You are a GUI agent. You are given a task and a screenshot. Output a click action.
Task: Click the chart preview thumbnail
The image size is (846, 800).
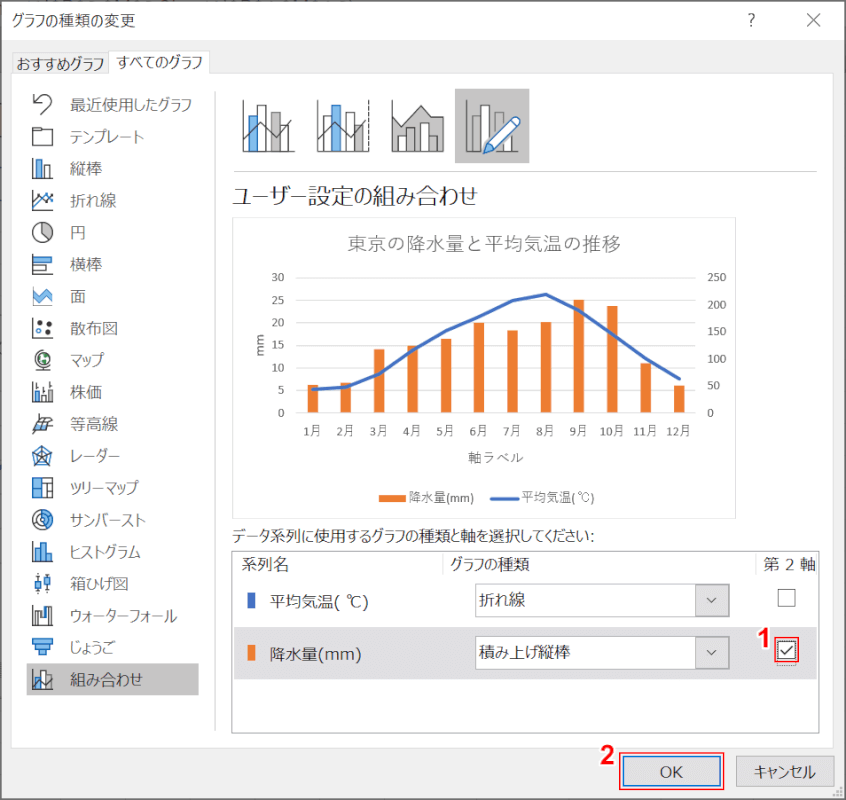point(484,368)
